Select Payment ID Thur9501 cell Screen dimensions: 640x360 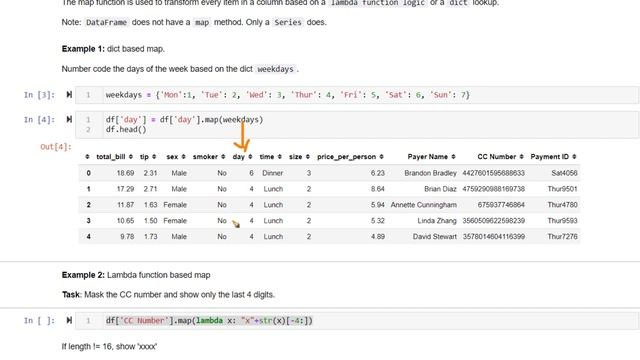pos(562,189)
